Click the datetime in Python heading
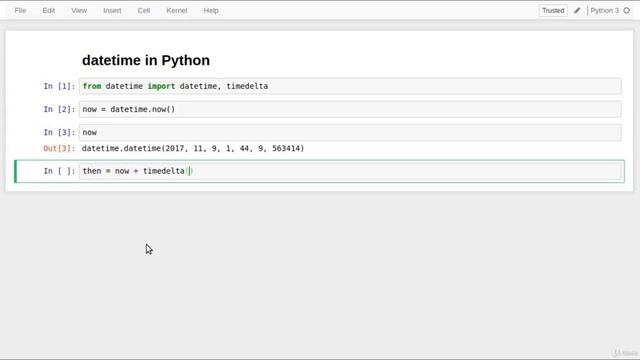640x360 pixels. 146,60
